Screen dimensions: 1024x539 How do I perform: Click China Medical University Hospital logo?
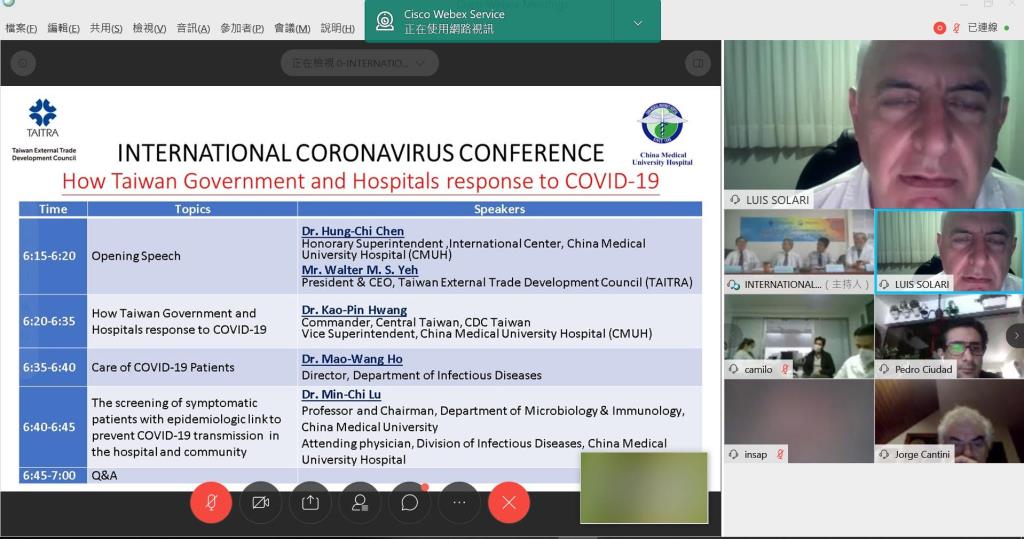pos(662,134)
